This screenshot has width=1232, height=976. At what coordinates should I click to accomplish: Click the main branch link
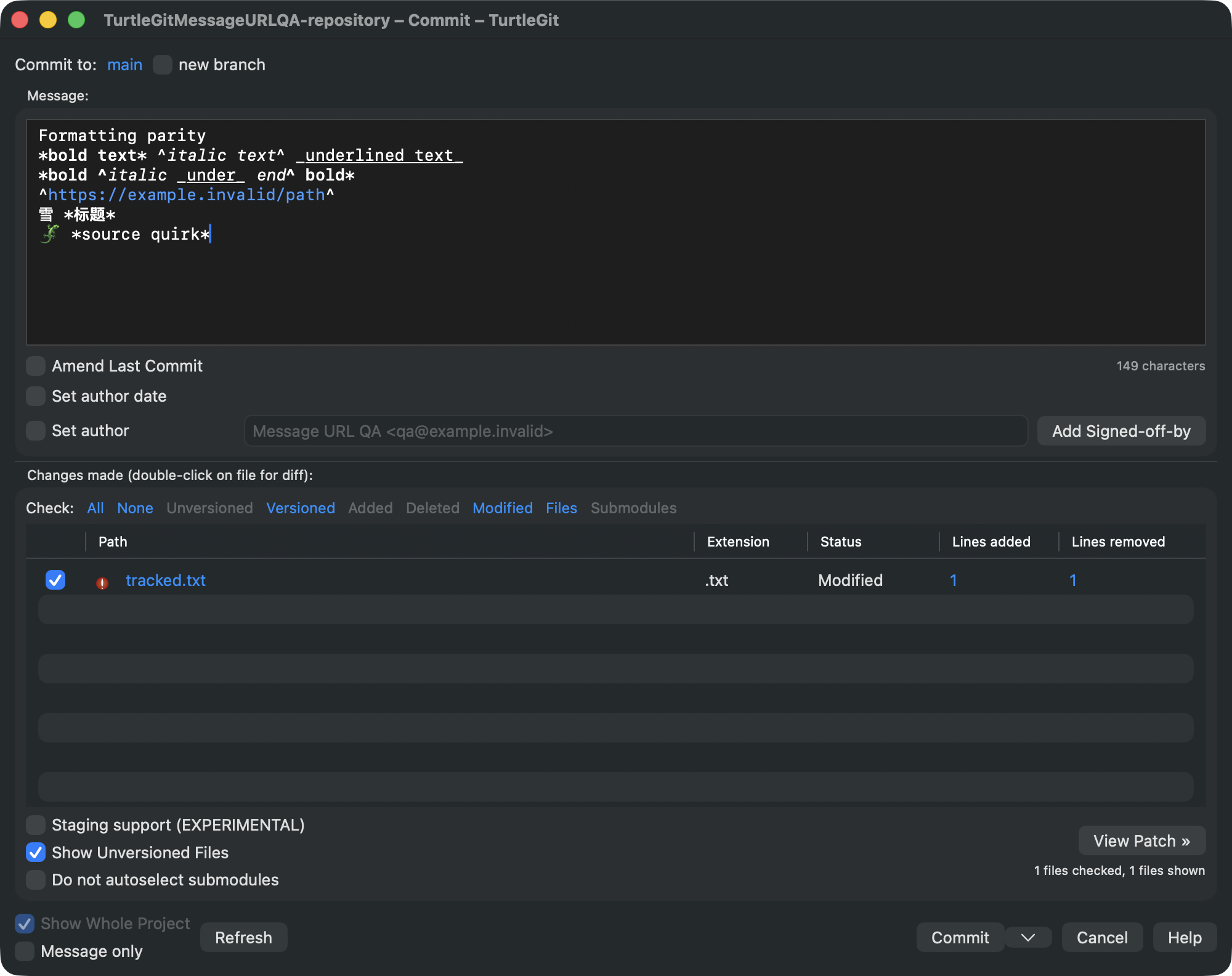(x=124, y=65)
